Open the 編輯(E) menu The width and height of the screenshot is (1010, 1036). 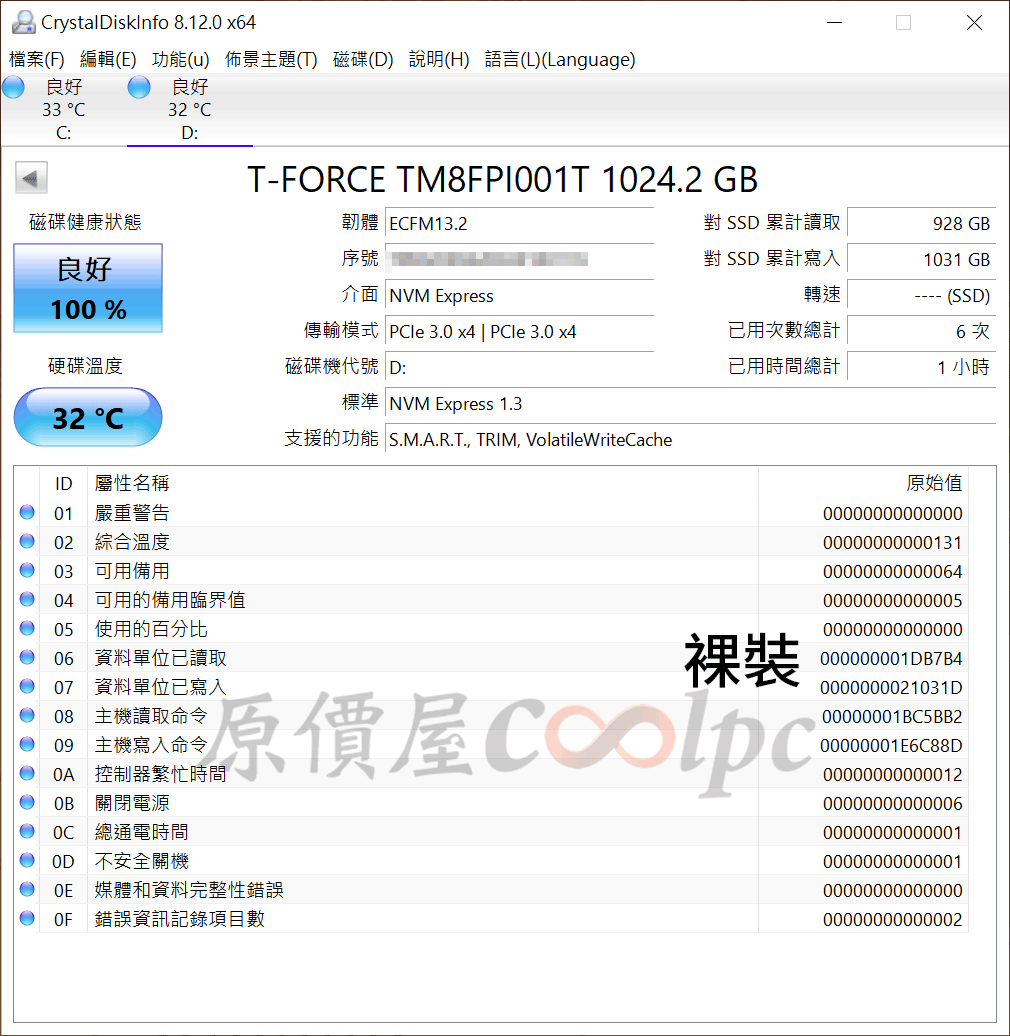click(x=108, y=59)
